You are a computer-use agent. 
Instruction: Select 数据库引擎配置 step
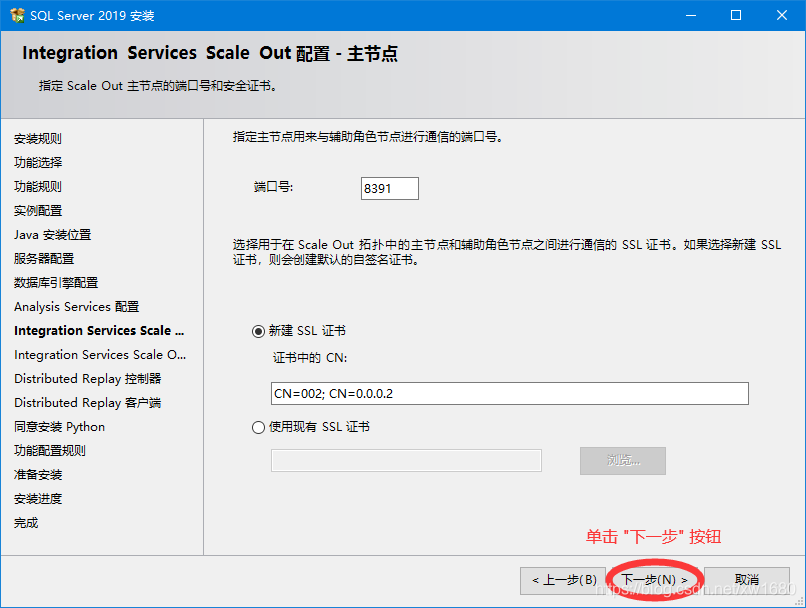coord(56,283)
